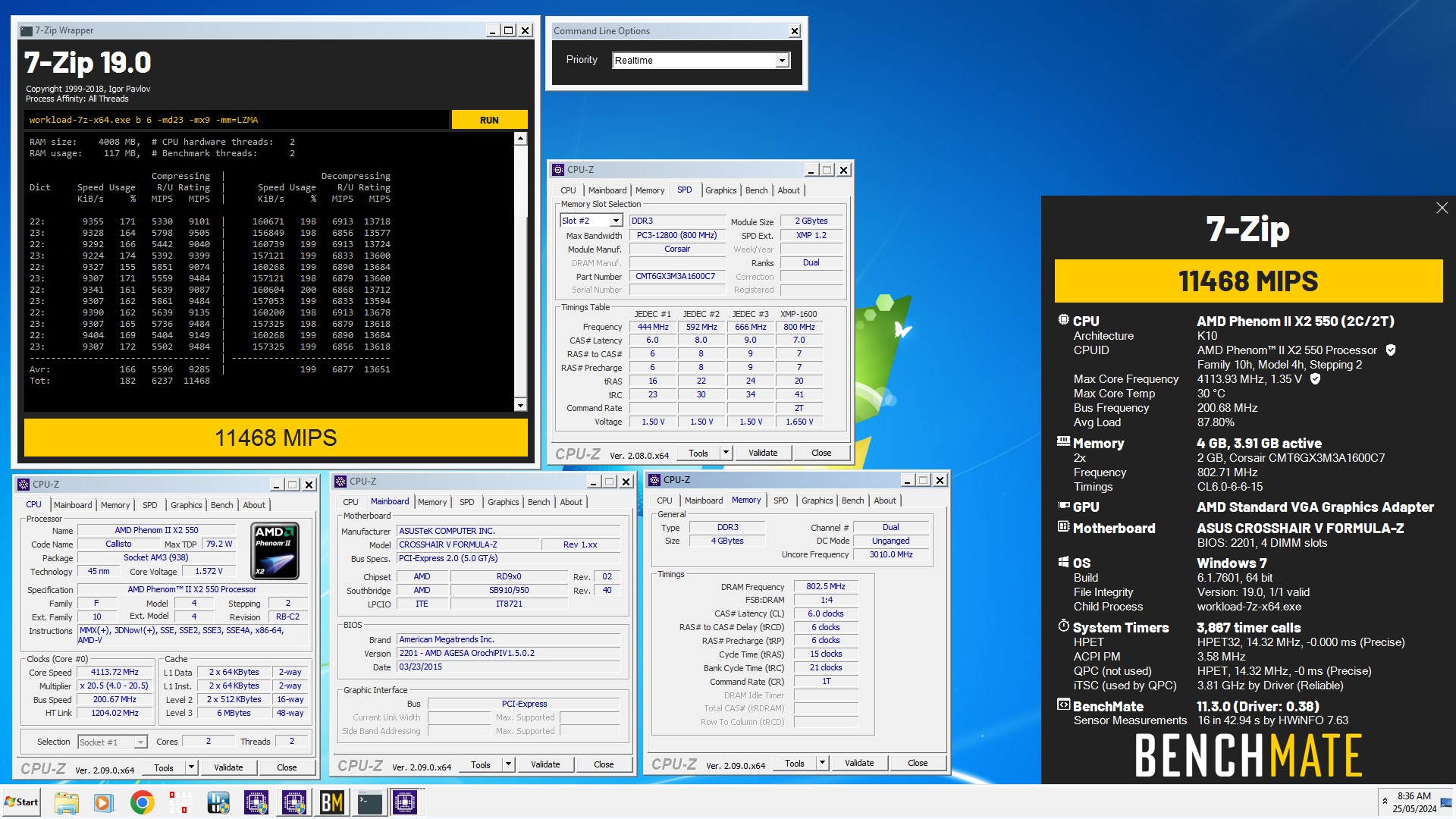
Task: Click the scroll-down arrow of 7-Zip output
Action: pos(520,406)
